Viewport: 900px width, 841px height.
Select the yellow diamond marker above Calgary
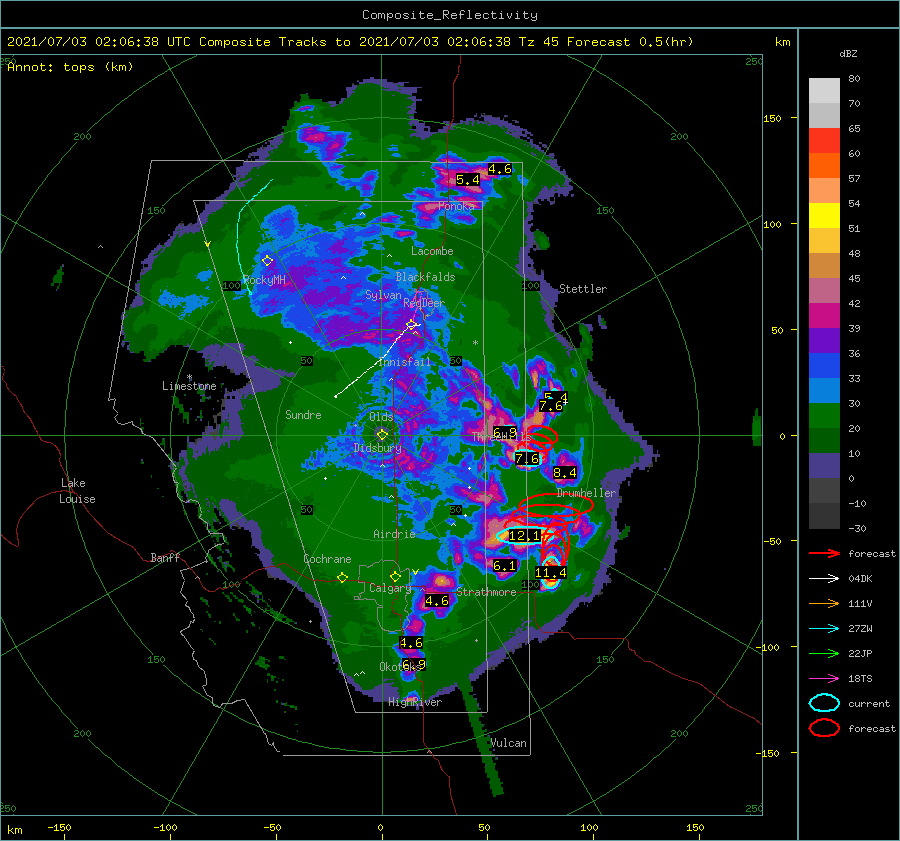pos(395,576)
